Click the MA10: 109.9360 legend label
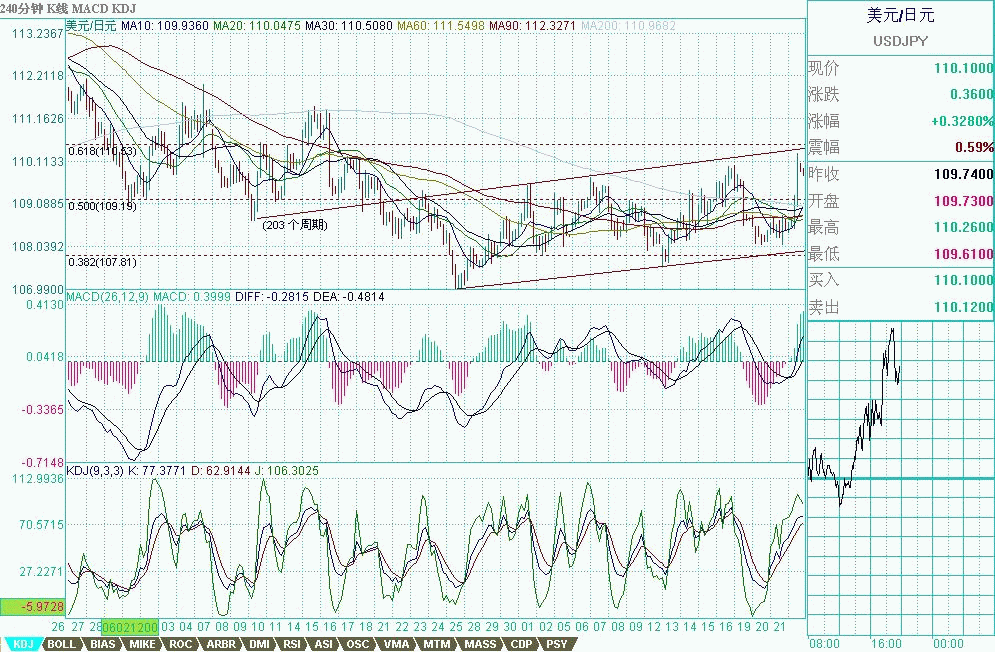The image size is (995, 652). [x=164, y=26]
